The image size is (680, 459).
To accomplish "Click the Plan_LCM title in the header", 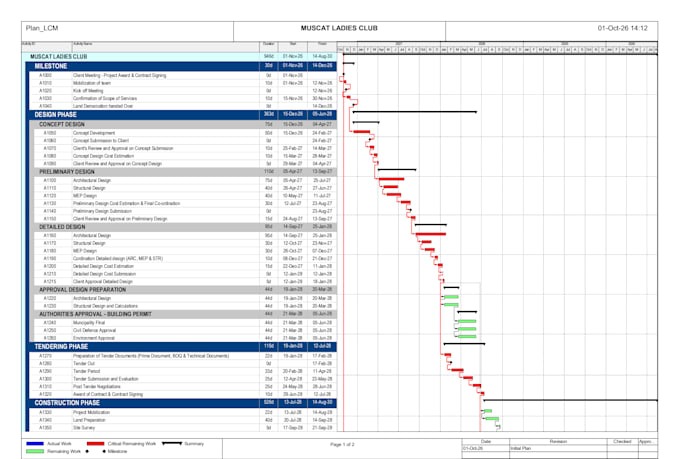I will pyautogui.click(x=42, y=28).
